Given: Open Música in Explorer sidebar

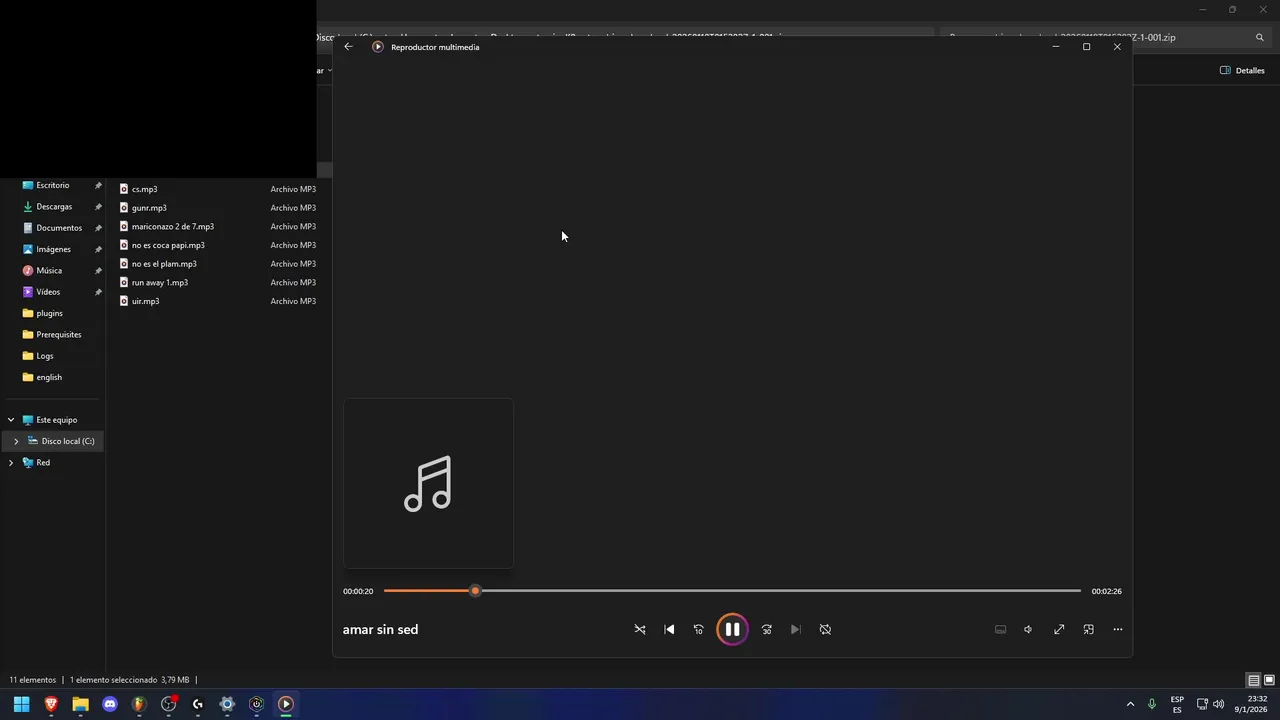Looking at the screenshot, I should tap(49, 271).
